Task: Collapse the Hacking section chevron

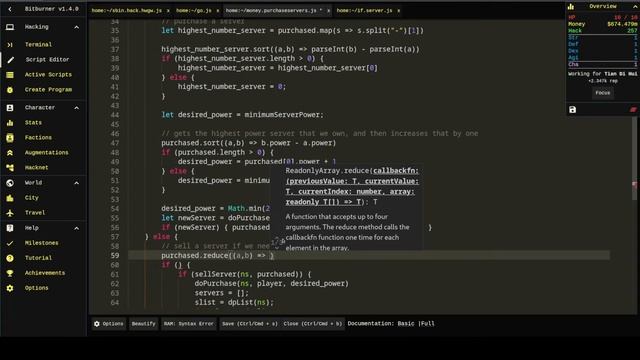Action: tap(76, 27)
